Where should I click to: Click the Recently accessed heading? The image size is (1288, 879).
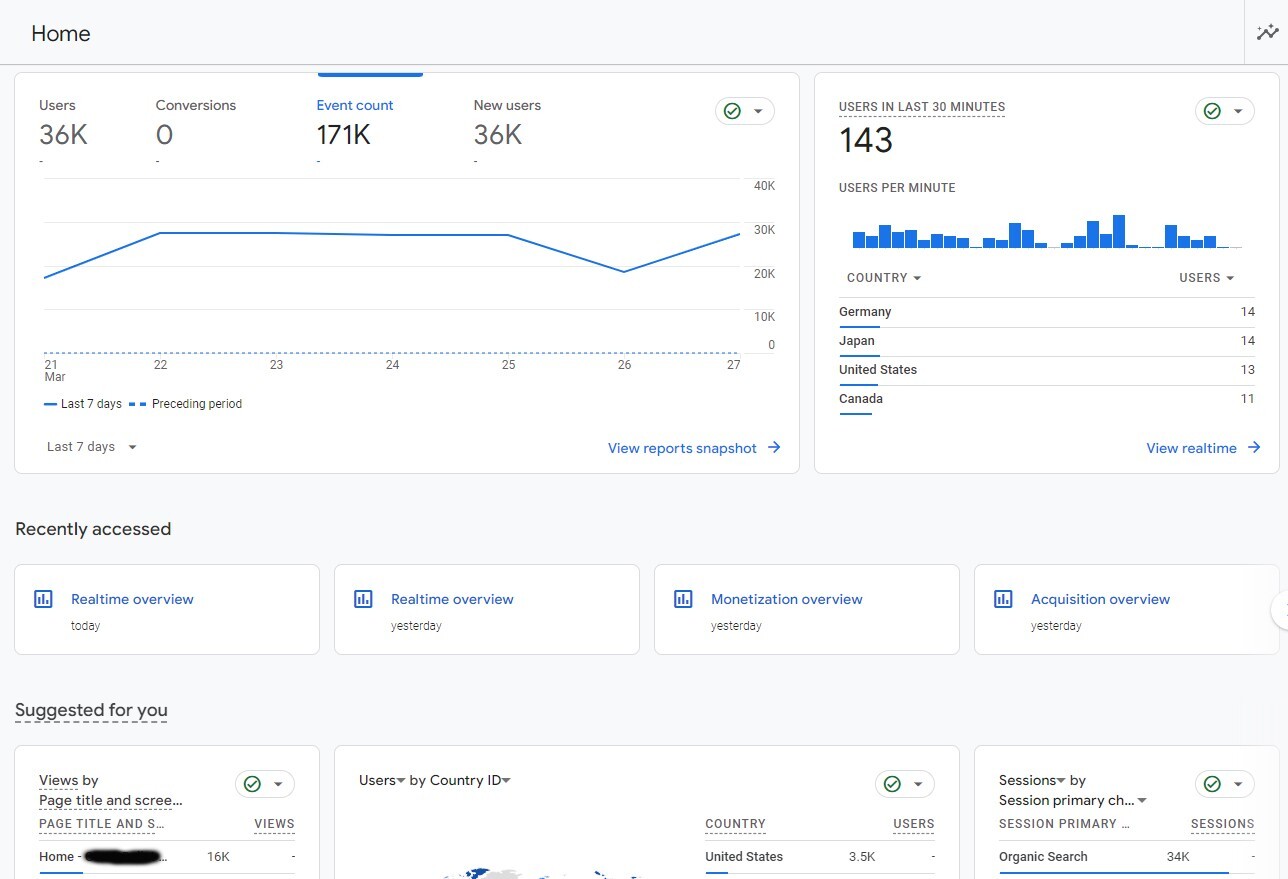tap(93, 529)
